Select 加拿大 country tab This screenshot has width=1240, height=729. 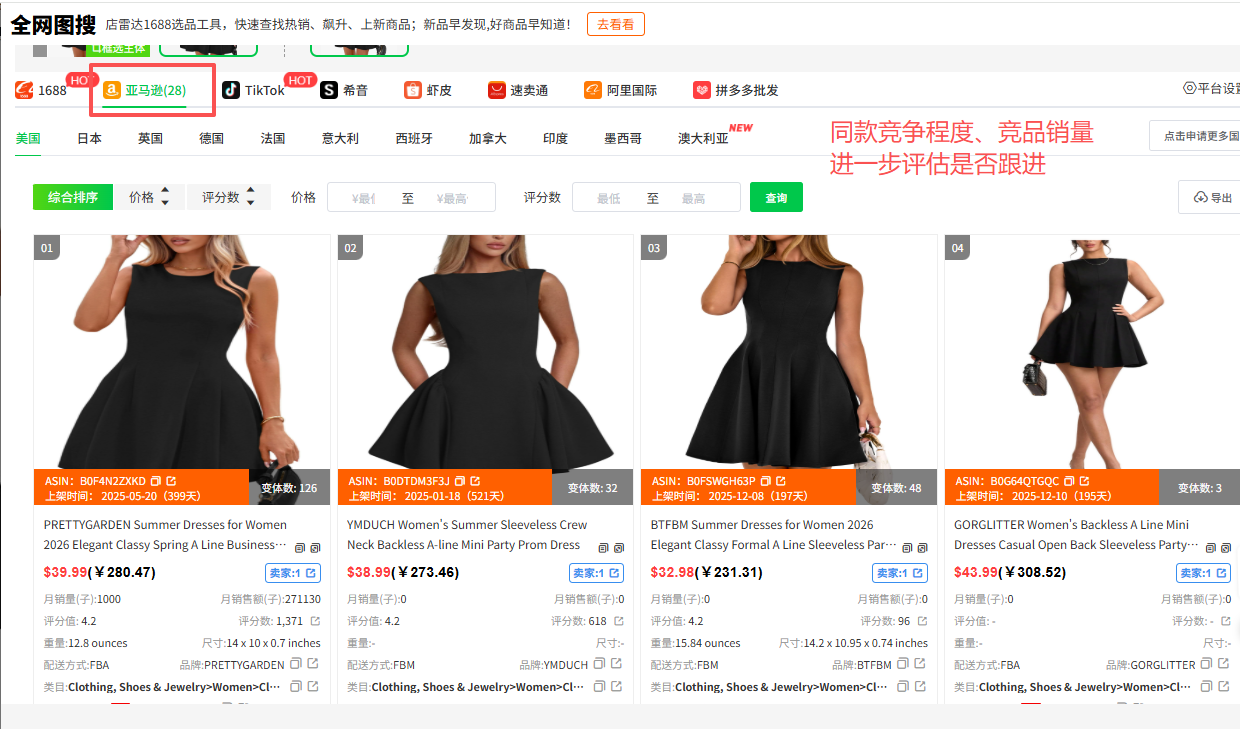(488, 138)
